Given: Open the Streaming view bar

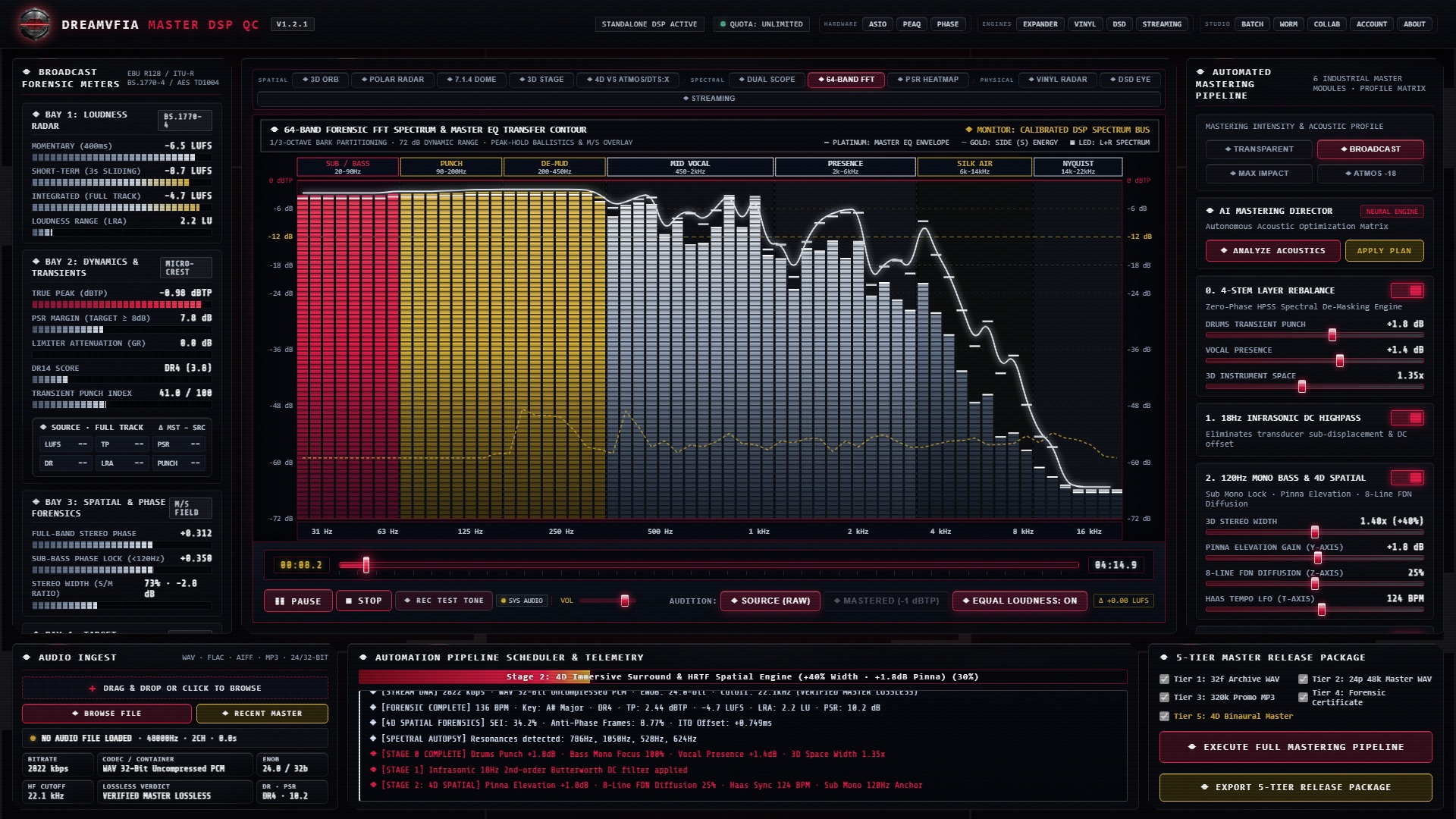Looking at the screenshot, I should [709, 99].
